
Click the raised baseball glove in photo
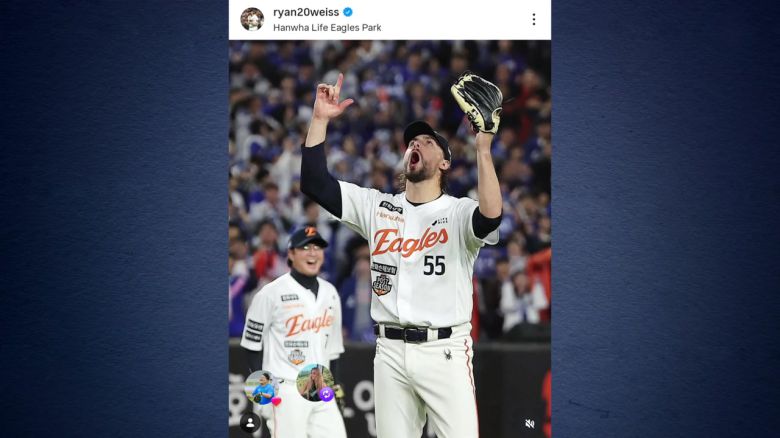pyautogui.click(x=477, y=103)
